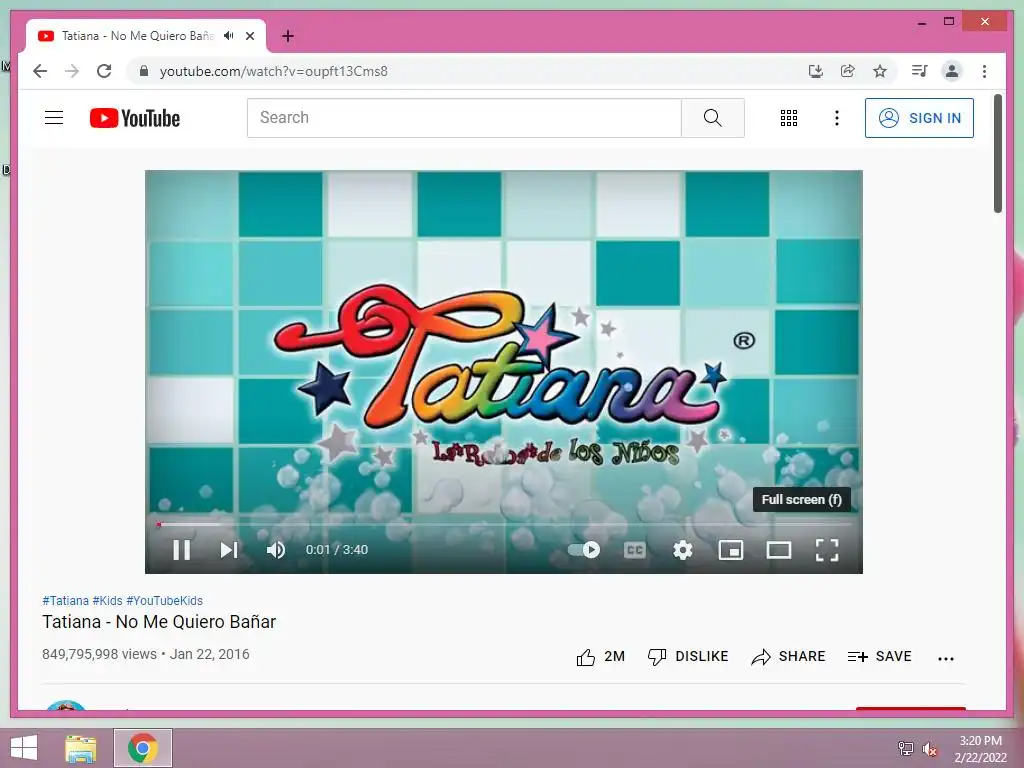Open a new Chrome tab

pos(288,36)
